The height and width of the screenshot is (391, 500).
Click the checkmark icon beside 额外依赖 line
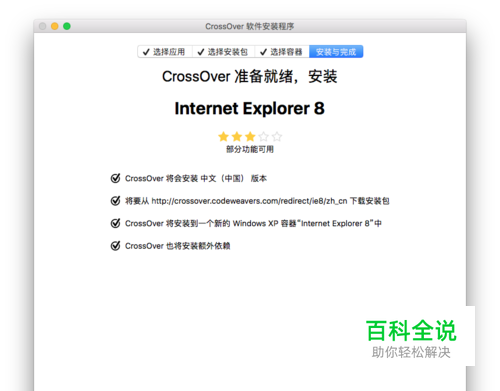[x=115, y=246]
